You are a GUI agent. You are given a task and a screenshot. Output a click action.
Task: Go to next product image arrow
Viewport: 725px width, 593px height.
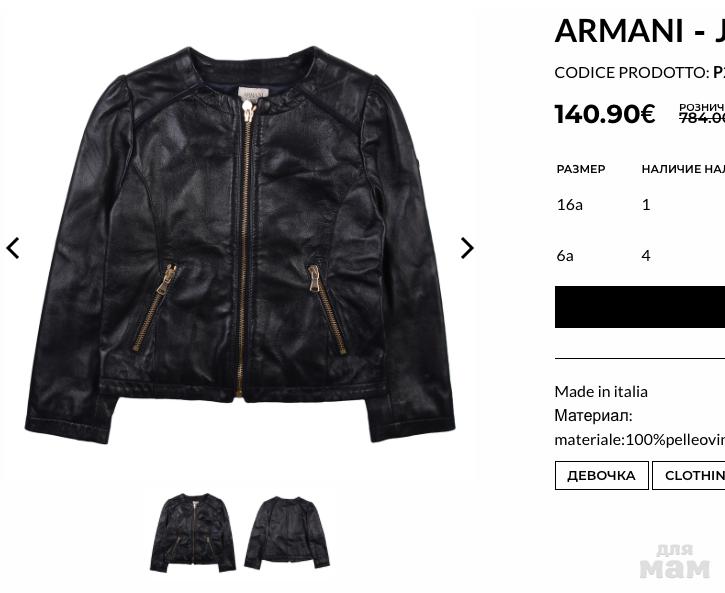pyautogui.click(x=467, y=248)
